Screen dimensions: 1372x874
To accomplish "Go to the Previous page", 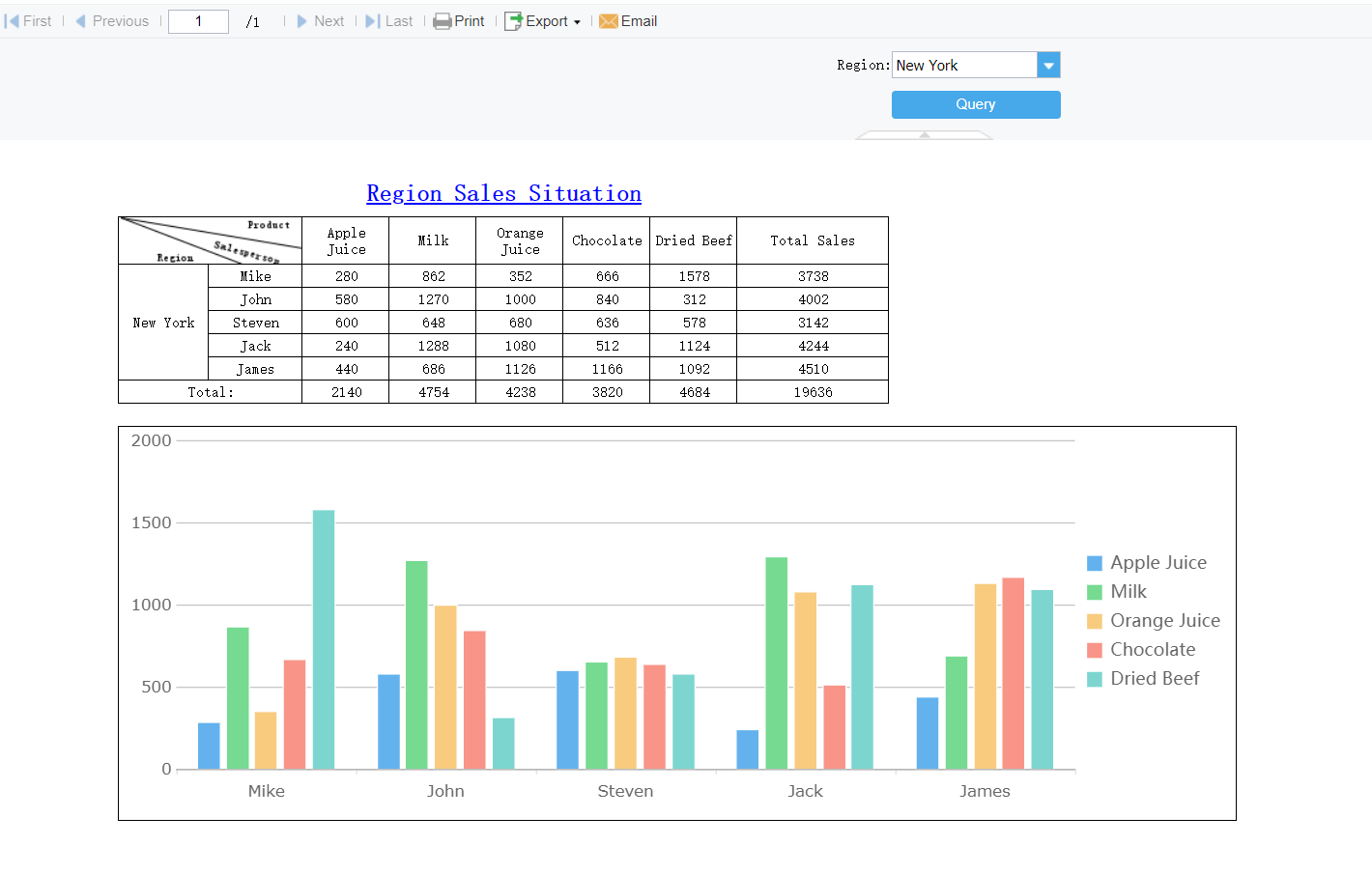I will (112, 21).
